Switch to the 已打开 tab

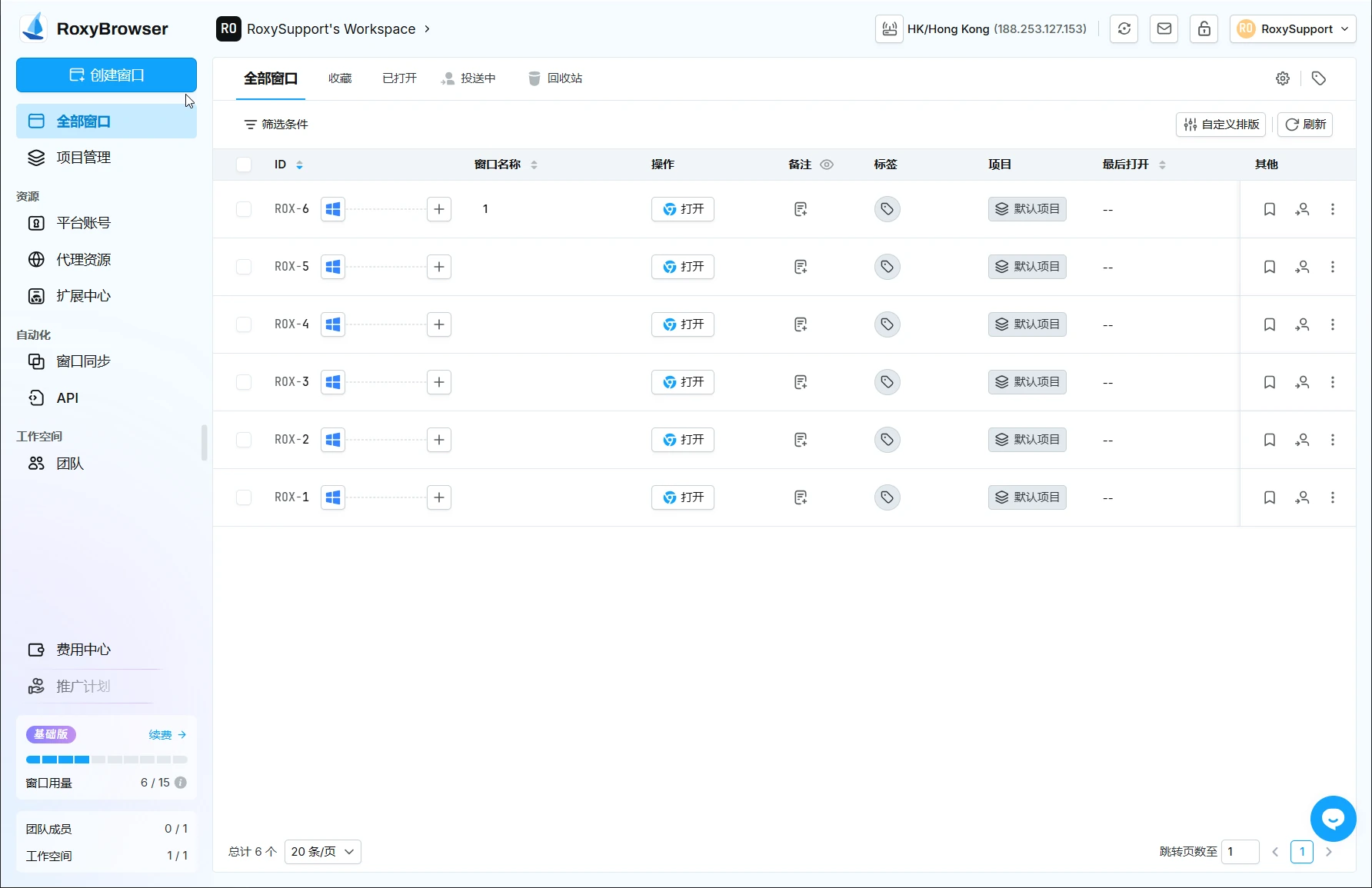[x=399, y=78]
